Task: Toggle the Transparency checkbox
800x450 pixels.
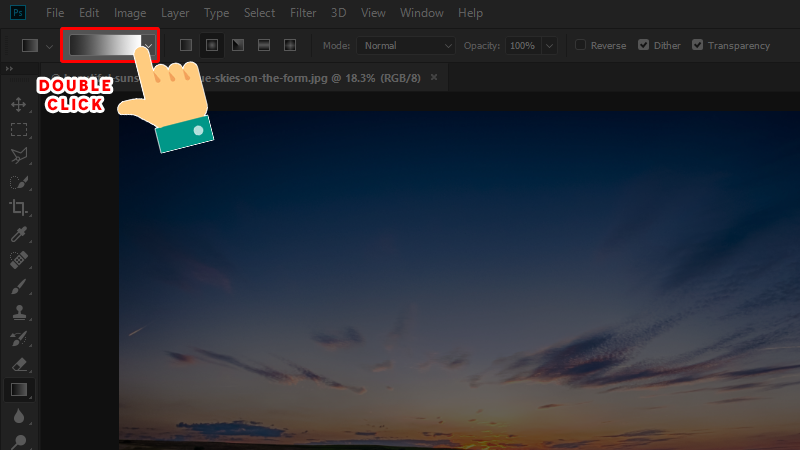Action: click(697, 45)
